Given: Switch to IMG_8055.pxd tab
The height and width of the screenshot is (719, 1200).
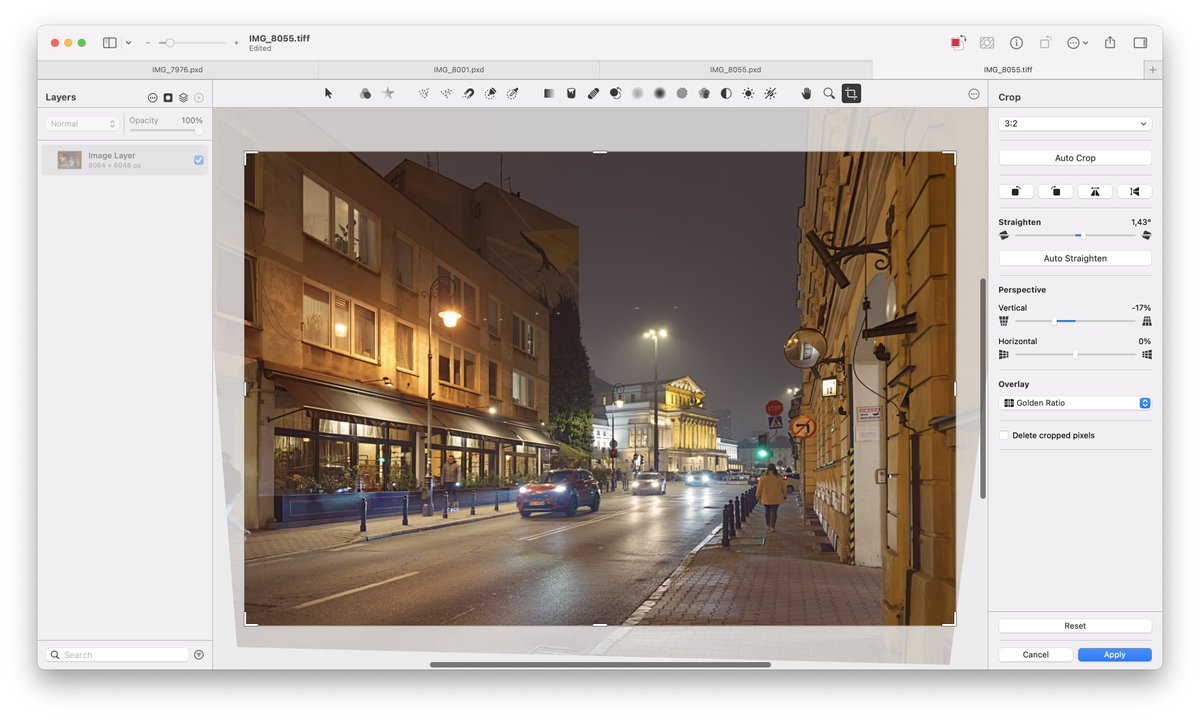Looking at the screenshot, I should point(735,70).
